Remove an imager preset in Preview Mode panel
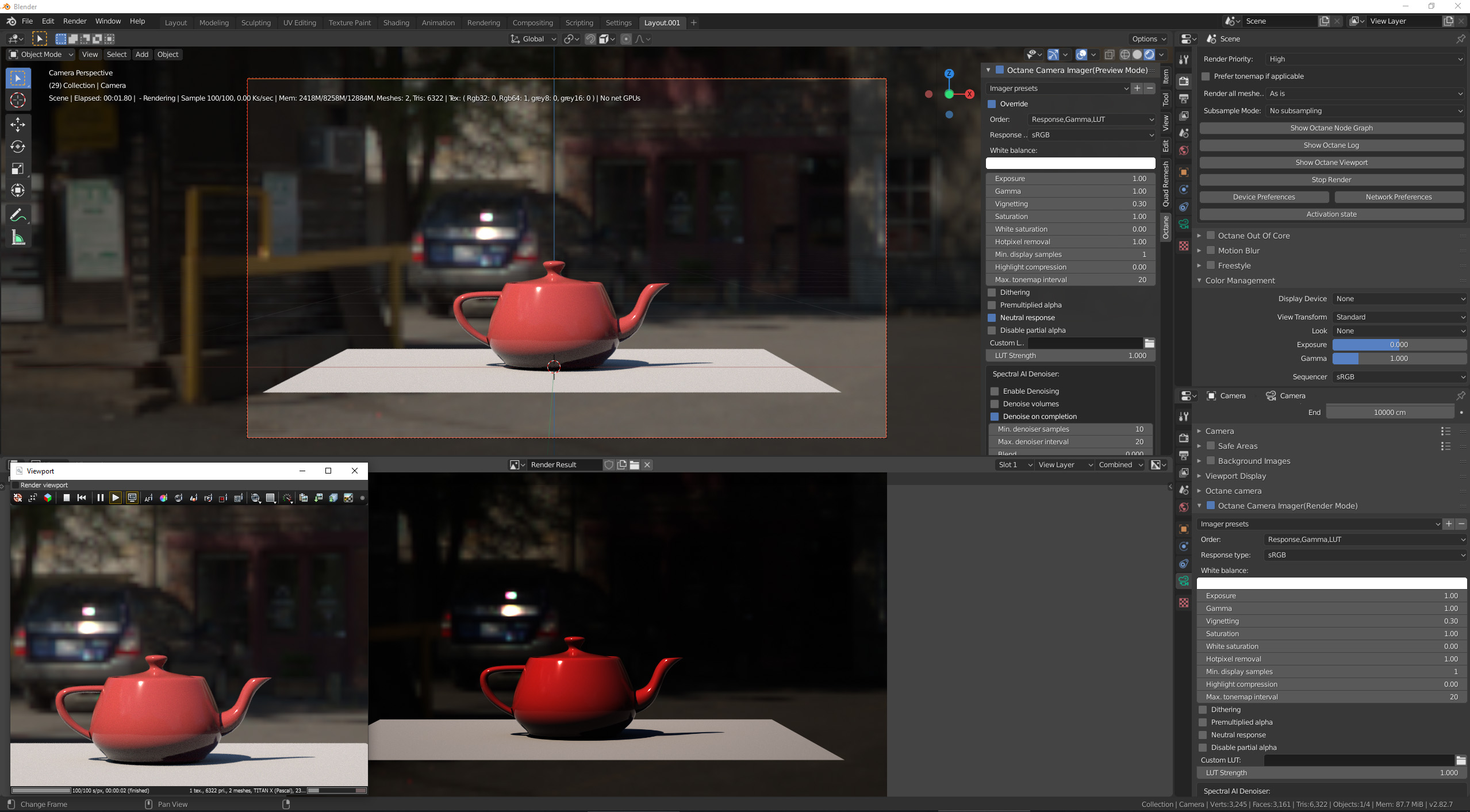 tap(1150, 88)
